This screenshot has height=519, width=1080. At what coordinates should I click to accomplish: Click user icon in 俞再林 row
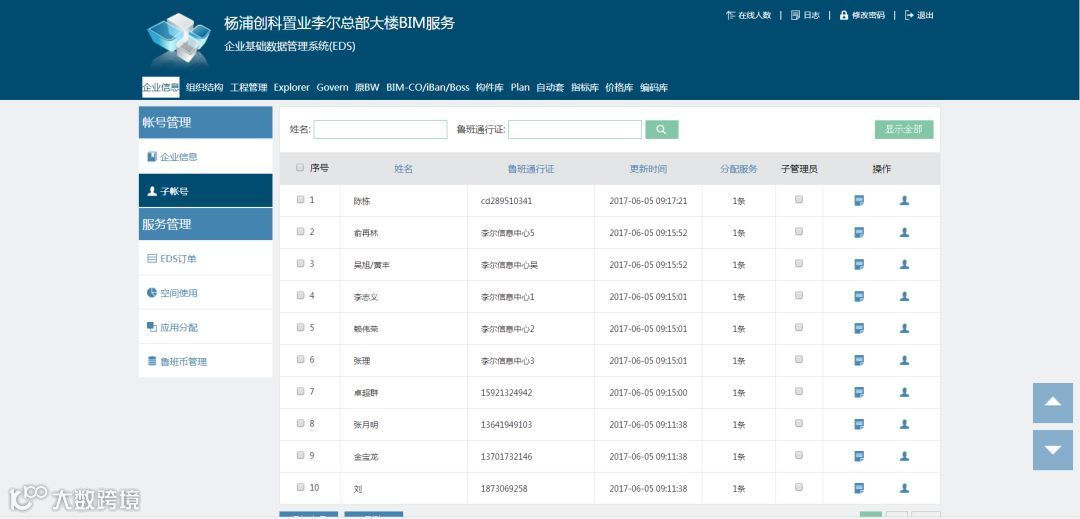coord(904,233)
